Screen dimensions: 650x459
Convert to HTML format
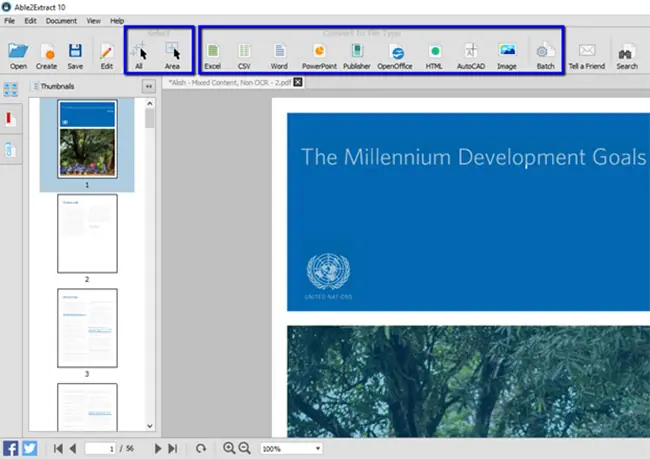click(434, 56)
